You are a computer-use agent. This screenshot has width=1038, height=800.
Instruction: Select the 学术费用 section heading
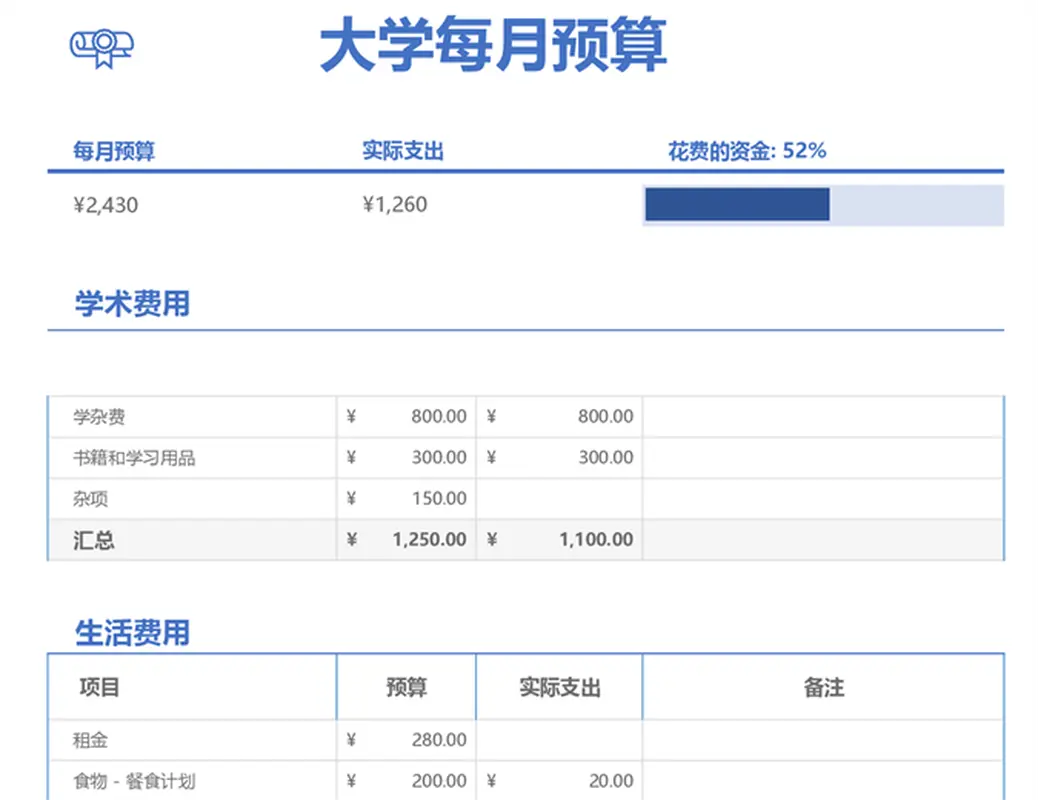coord(132,303)
